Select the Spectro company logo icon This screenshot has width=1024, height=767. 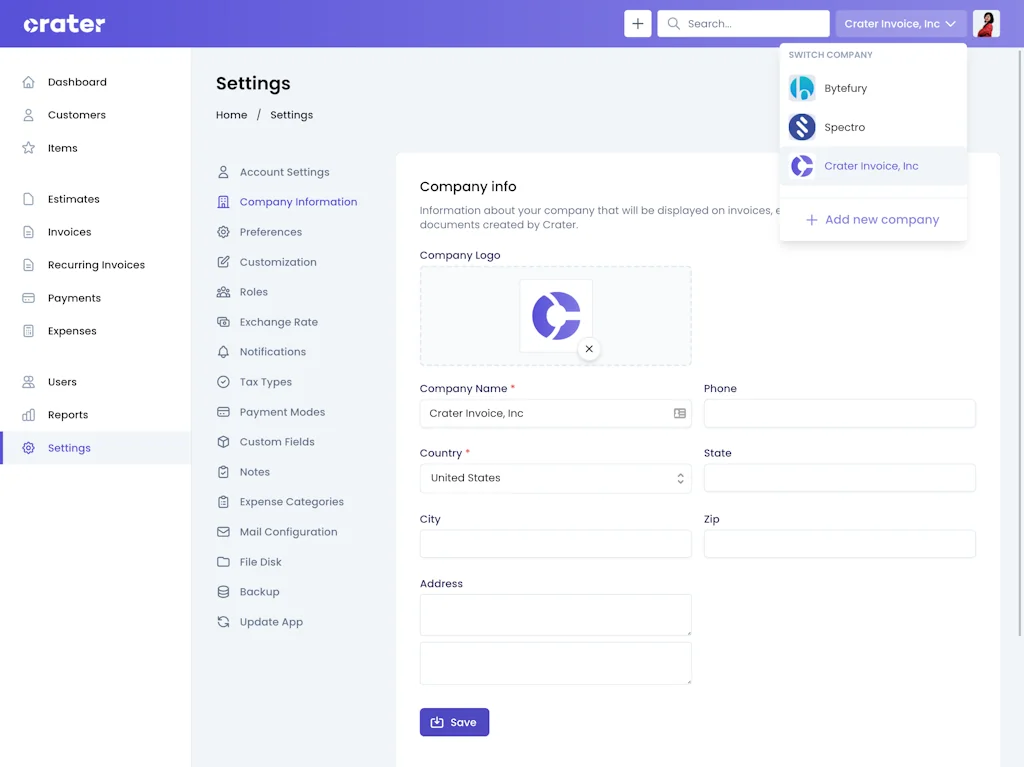pyautogui.click(x=802, y=127)
